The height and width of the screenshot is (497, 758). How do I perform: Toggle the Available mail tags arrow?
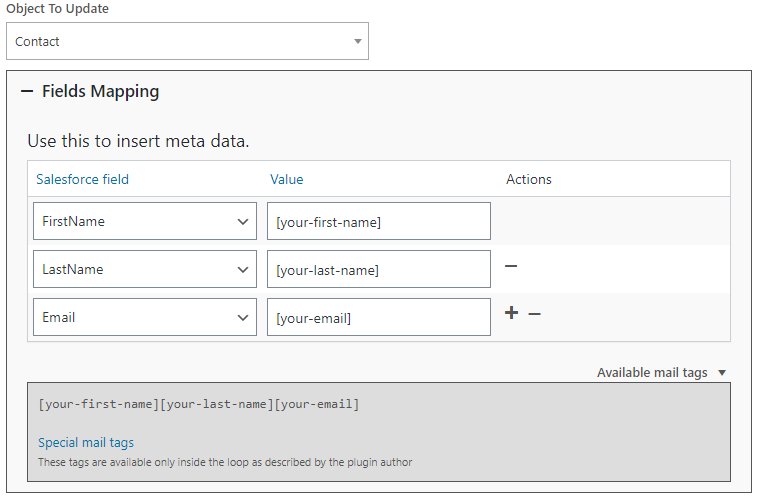[x=722, y=373]
